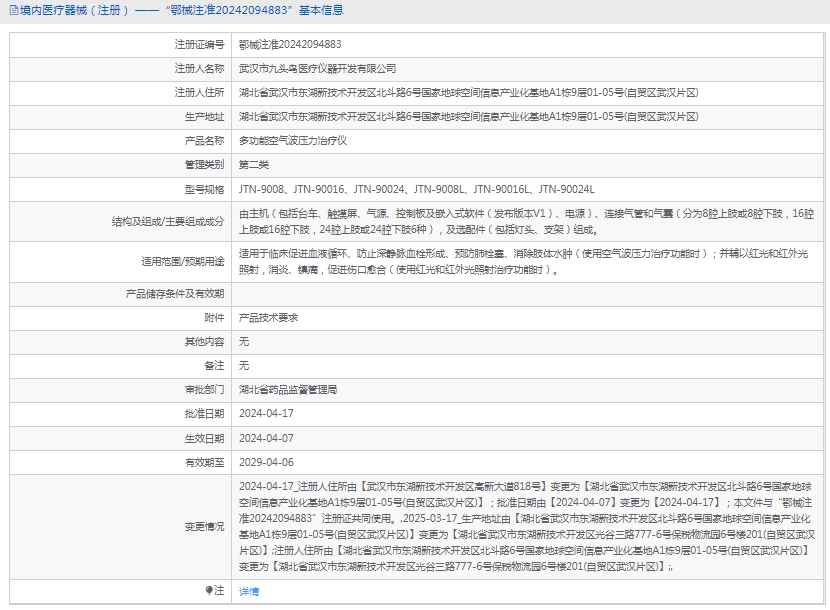Click the approval date 2024-04-17

click(267, 414)
